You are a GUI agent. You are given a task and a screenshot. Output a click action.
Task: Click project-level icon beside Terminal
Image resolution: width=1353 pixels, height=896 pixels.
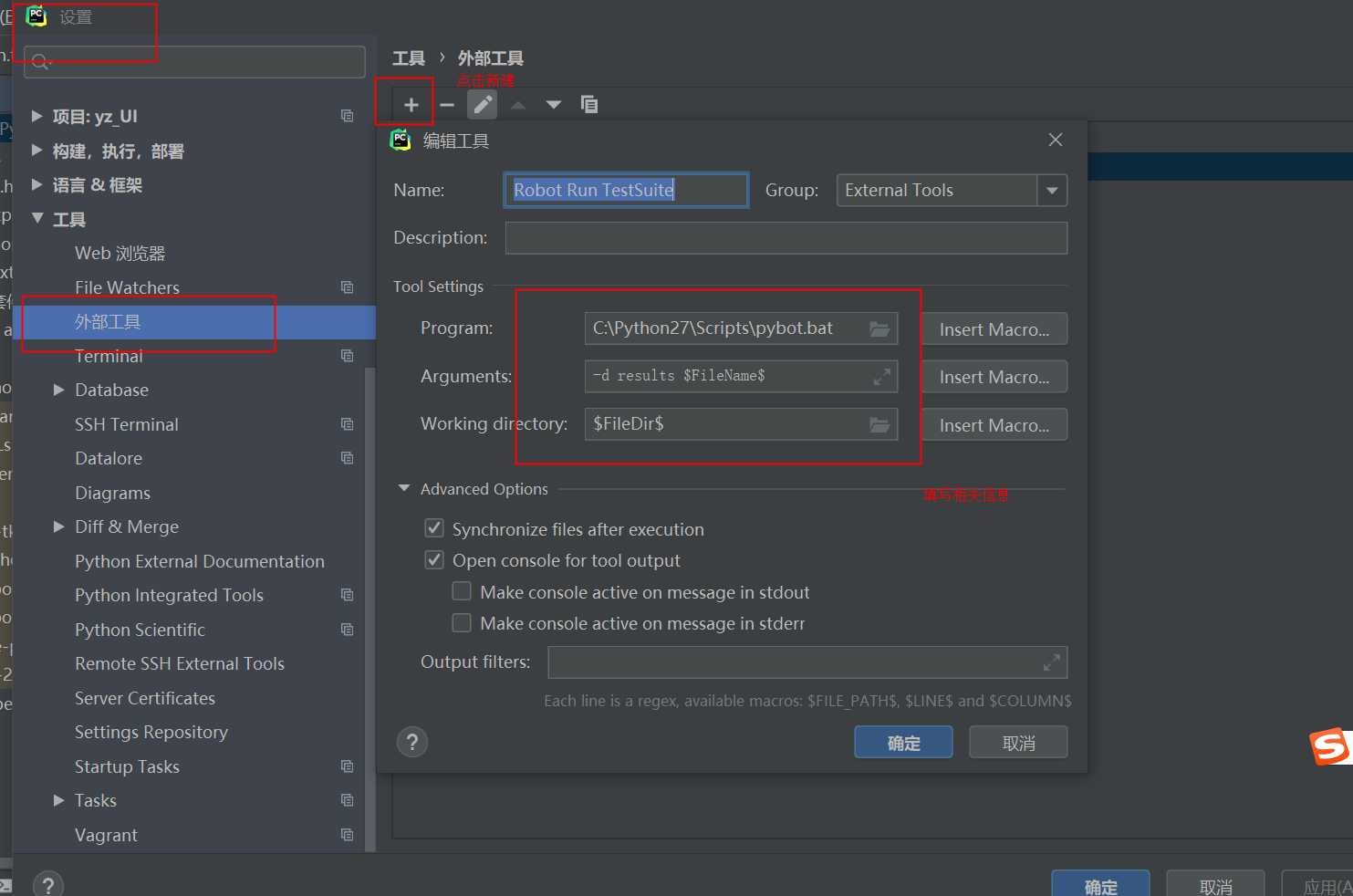tap(347, 356)
